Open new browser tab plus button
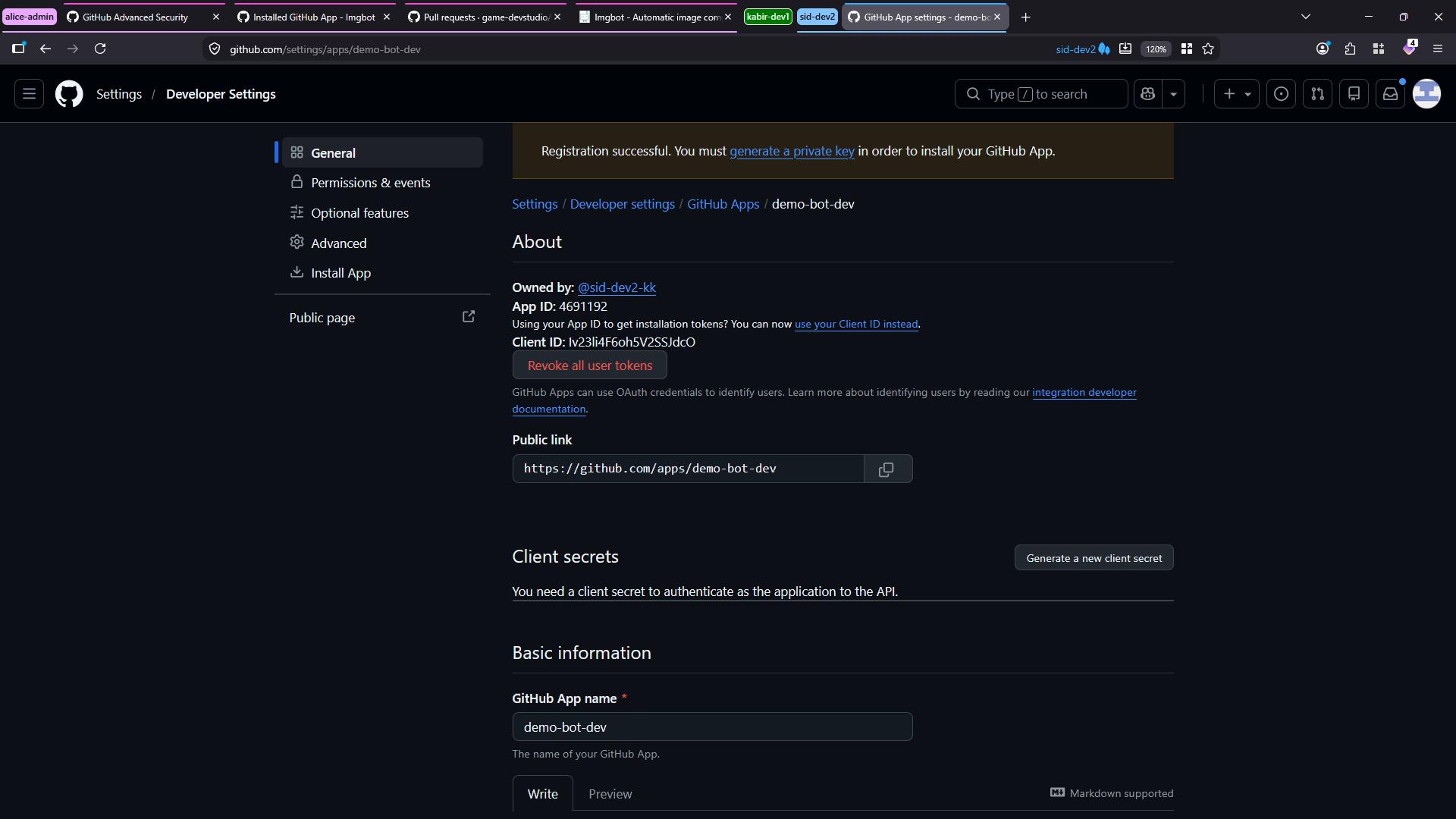 point(1025,17)
